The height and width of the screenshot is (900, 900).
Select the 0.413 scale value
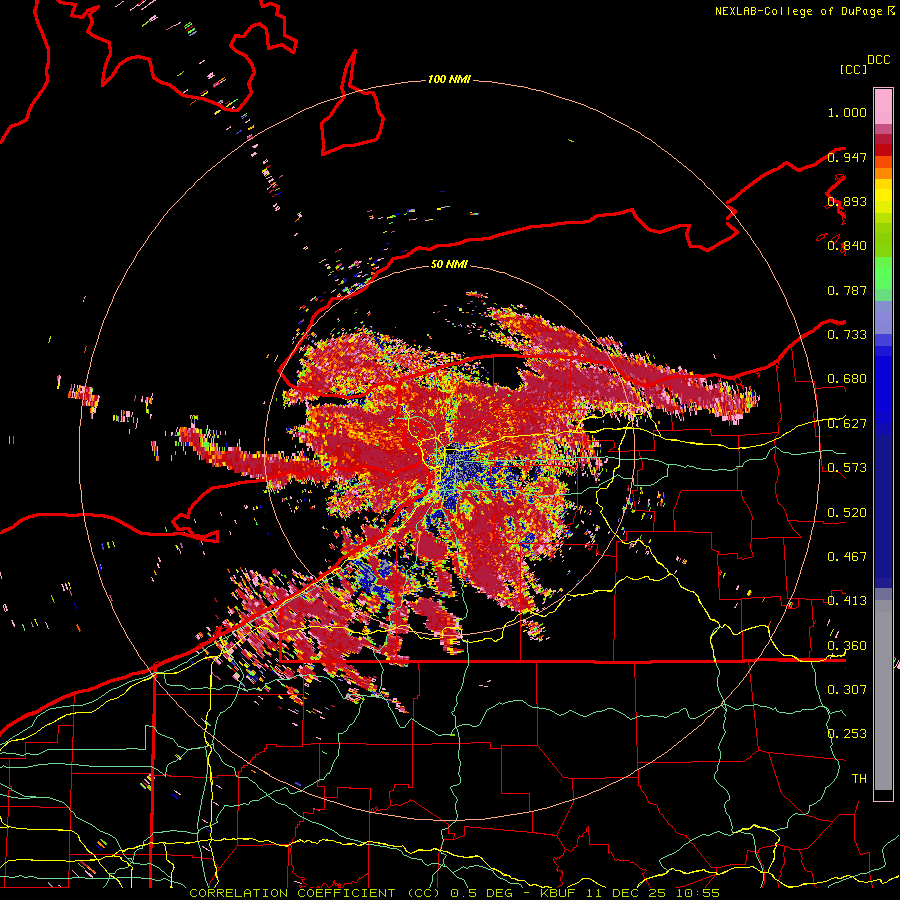tap(847, 600)
